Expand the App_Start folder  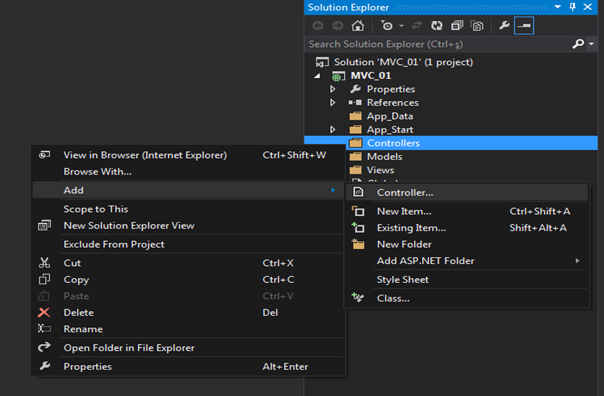332,129
